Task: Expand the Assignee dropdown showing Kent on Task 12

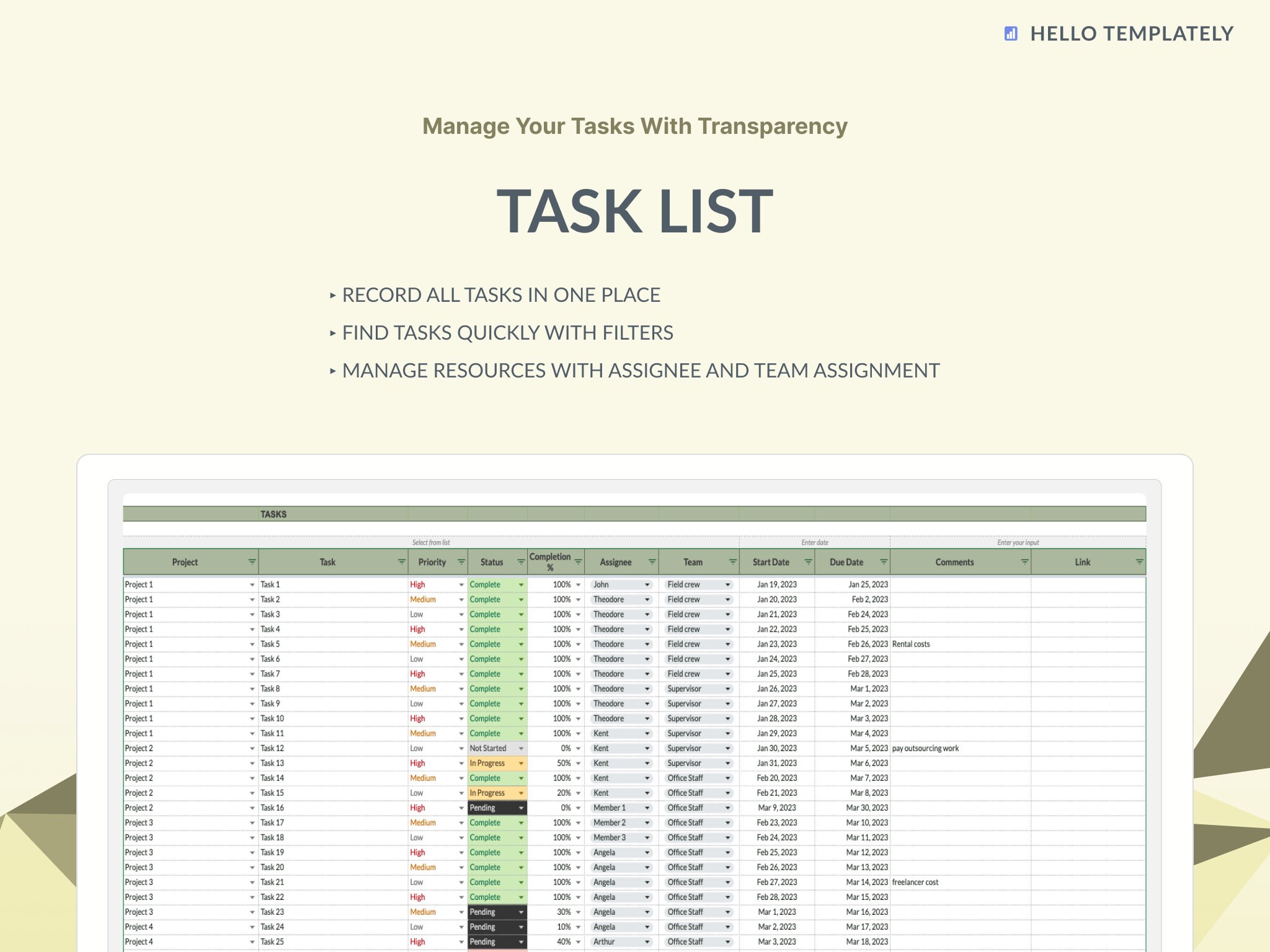Action: click(647, 748)
